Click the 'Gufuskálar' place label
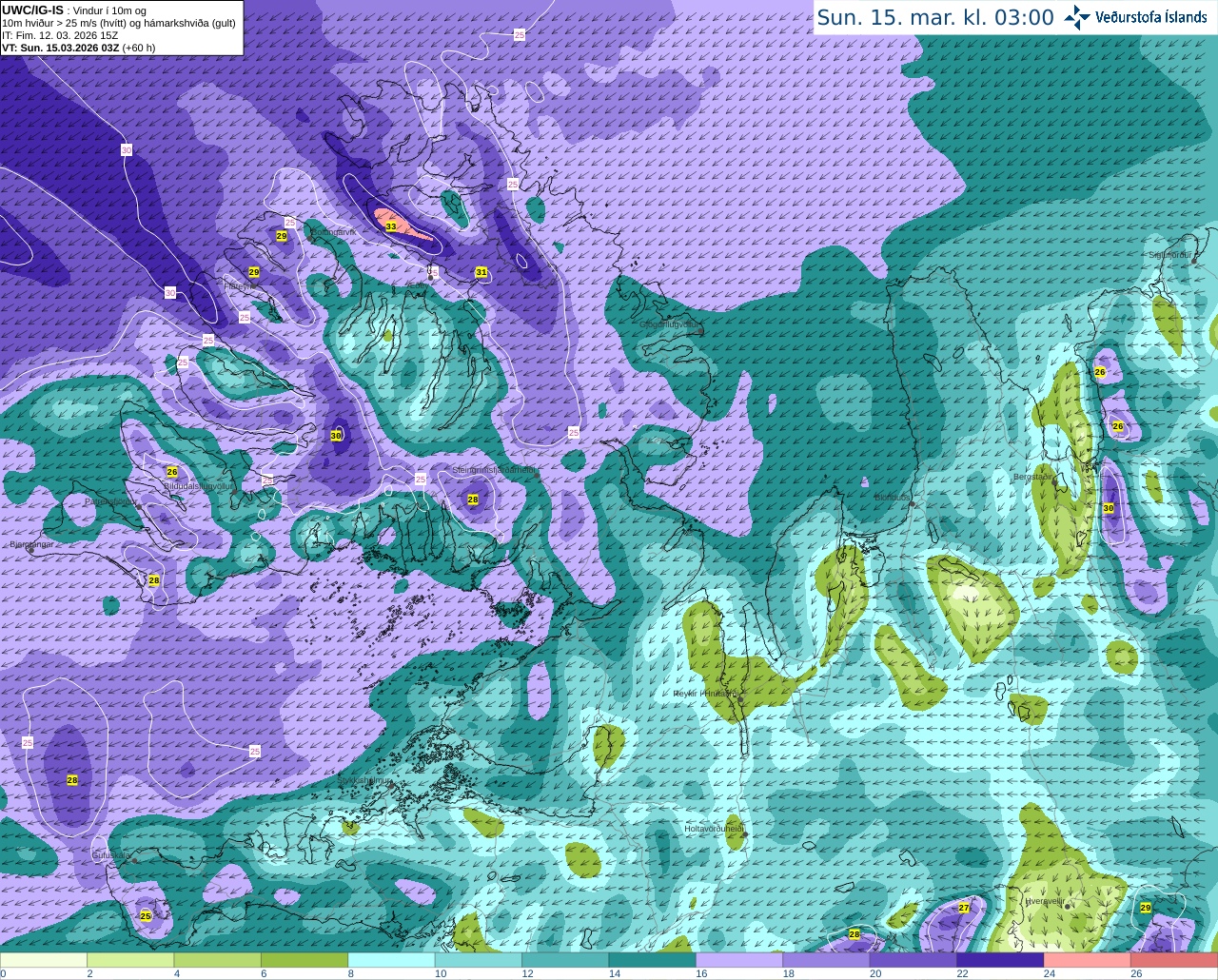 (111, 855)
